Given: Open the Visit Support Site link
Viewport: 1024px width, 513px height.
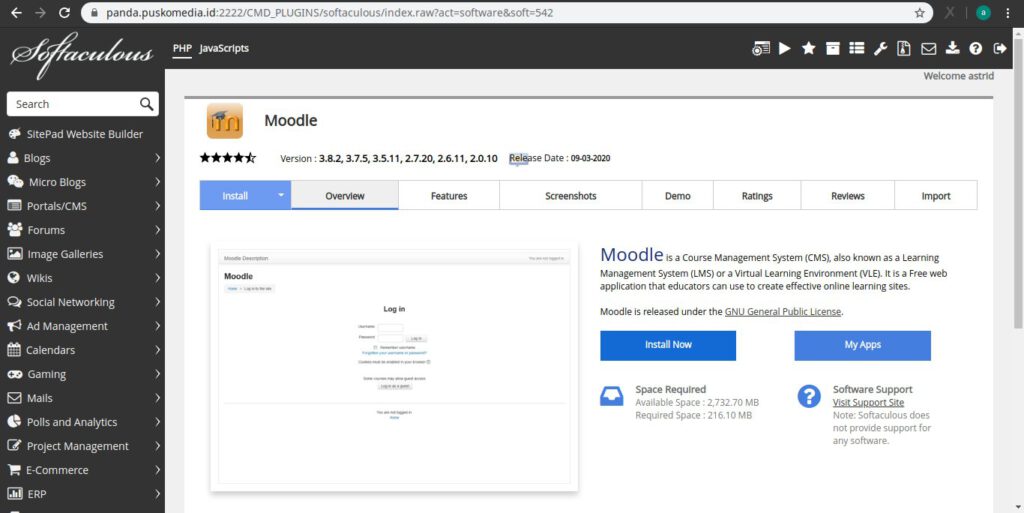Looking at the screenshot, I should click(x=869, y=402).
